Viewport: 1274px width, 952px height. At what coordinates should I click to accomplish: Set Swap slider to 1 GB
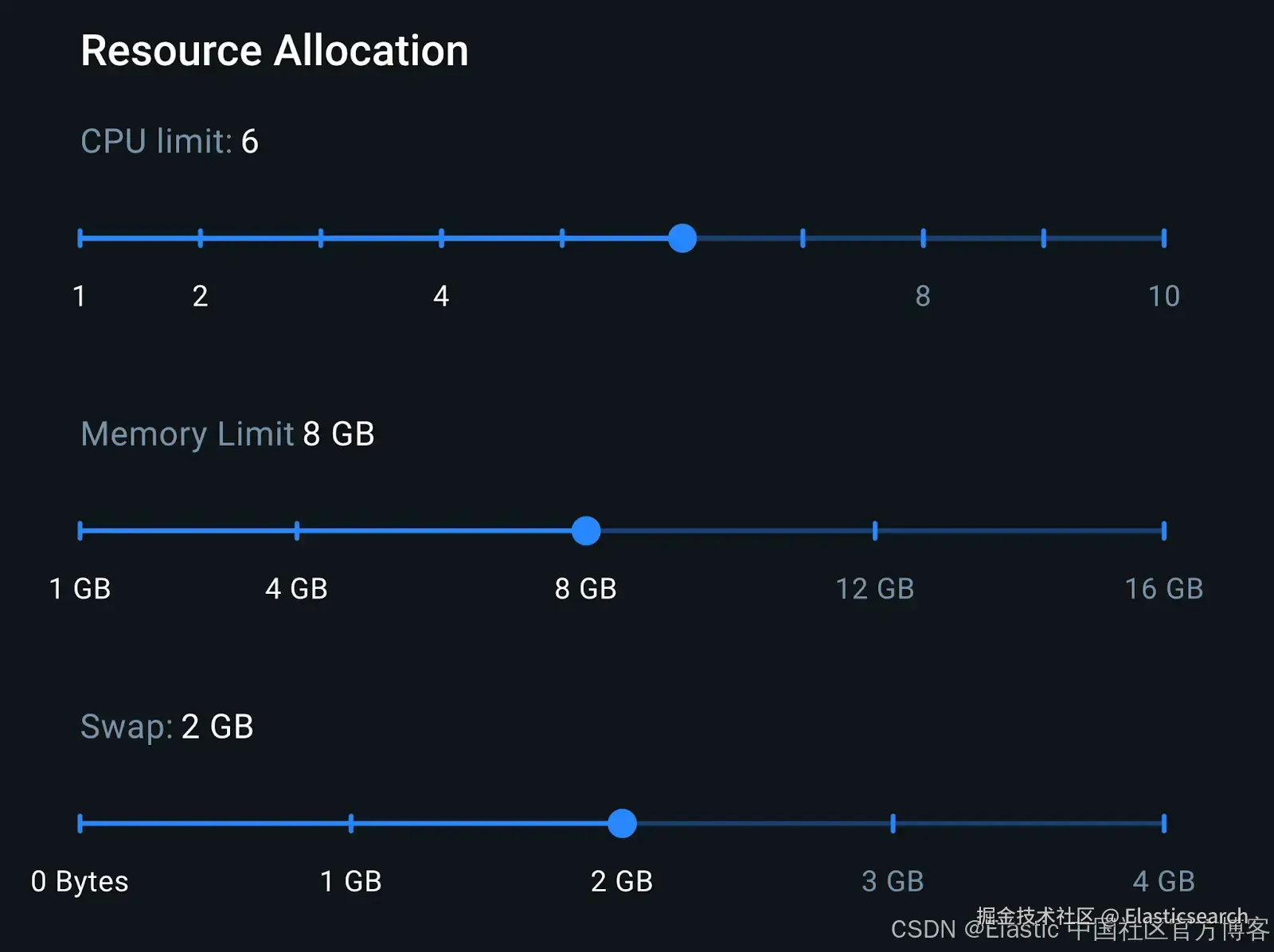click(351, 823)
